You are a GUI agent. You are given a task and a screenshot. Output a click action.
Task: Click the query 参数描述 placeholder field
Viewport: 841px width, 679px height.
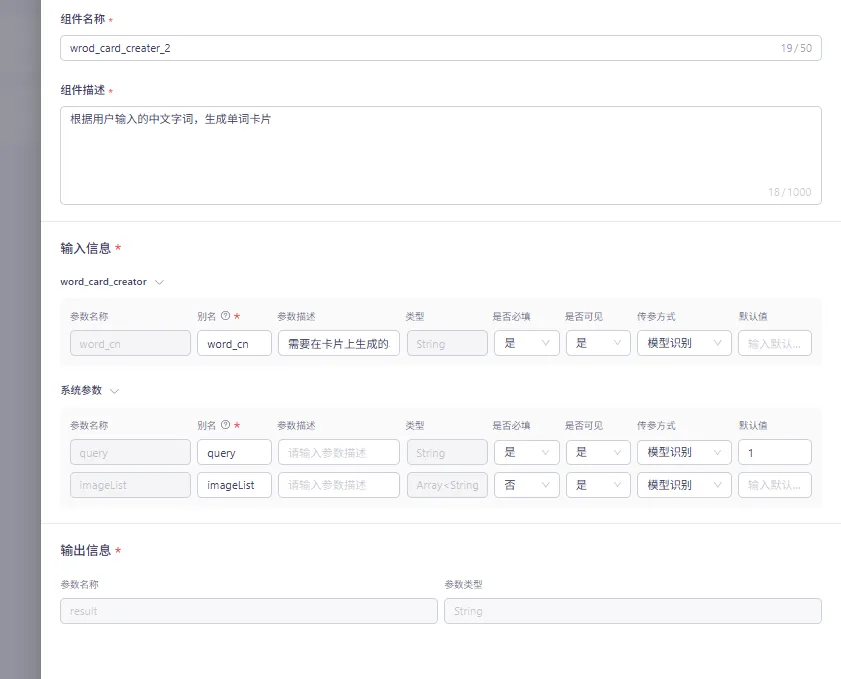pyautogui.click(x=339, y=452)
